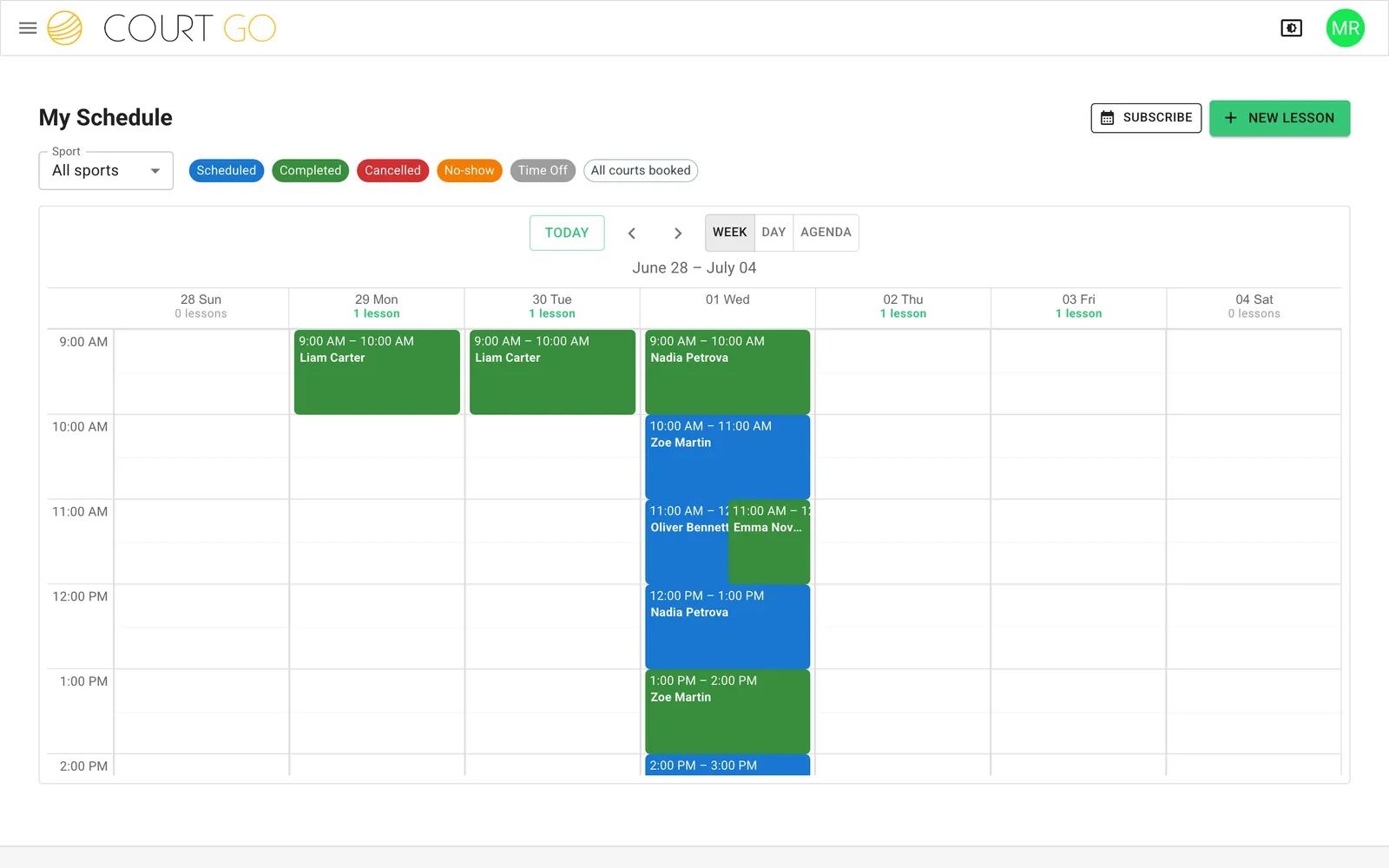
Task: Create a new lesson
Action: pyautogui.click(x=1279, y=118)
